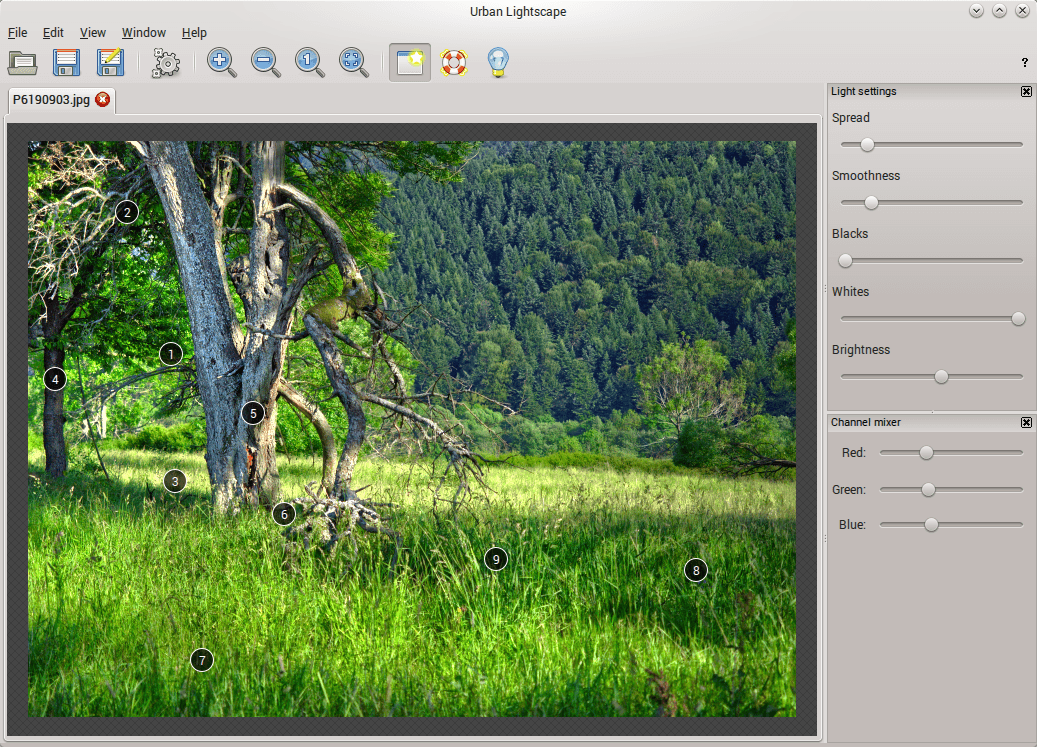
Task: Close the Light settings panel
Action: click(x=1026, y=91)
